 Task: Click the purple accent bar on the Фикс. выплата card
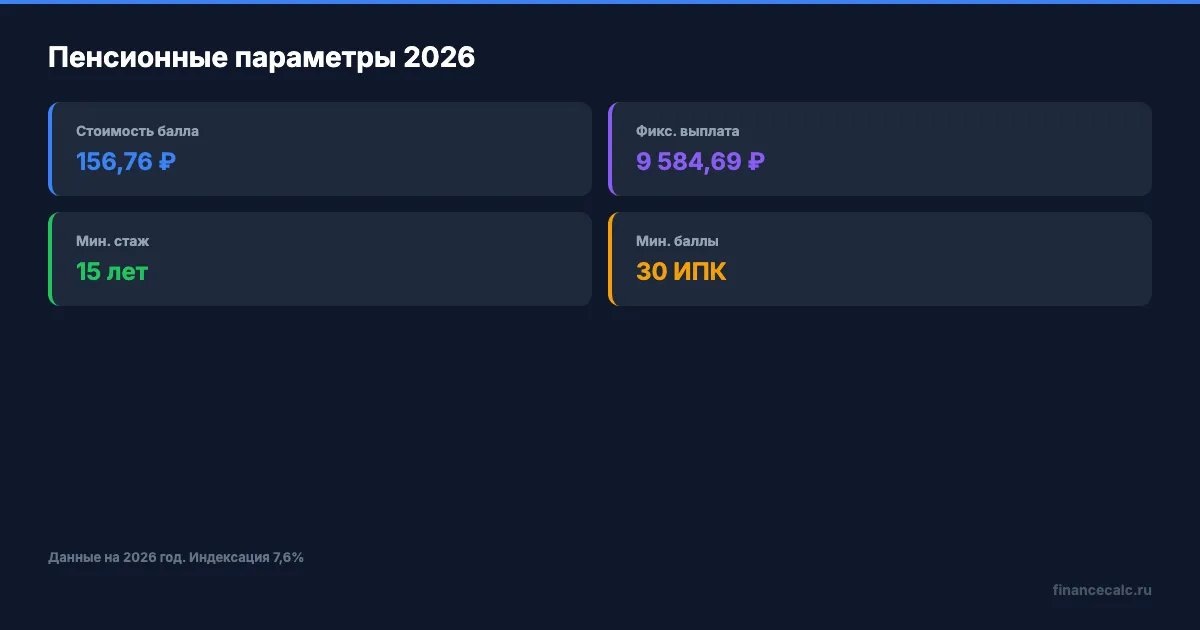(x=610, y=149)
